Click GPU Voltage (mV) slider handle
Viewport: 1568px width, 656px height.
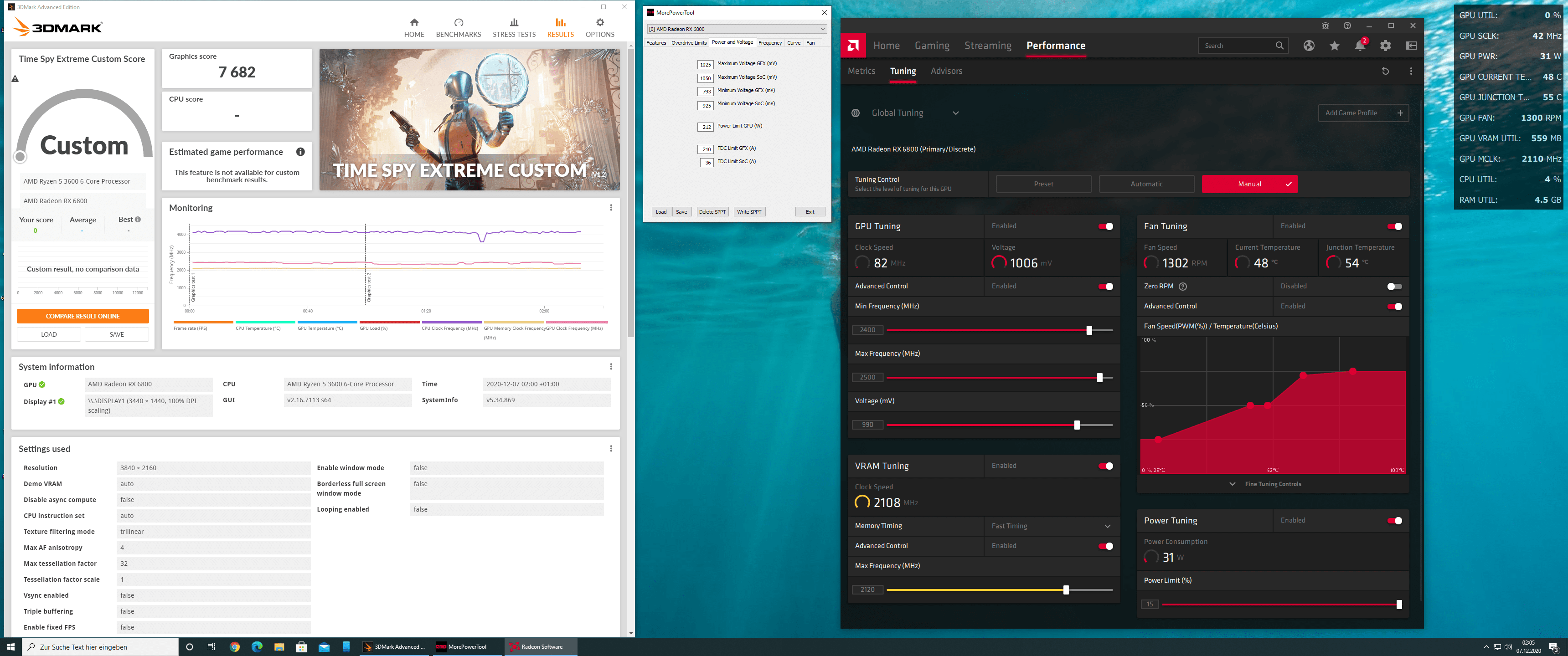(x=1077, y=425)
